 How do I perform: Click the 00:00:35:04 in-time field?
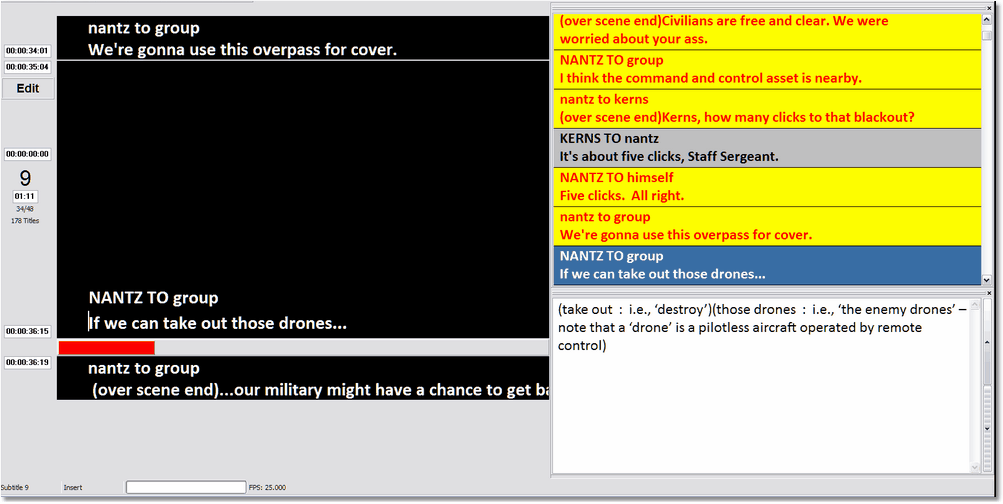pyautogui.click(x=28, y=67)
